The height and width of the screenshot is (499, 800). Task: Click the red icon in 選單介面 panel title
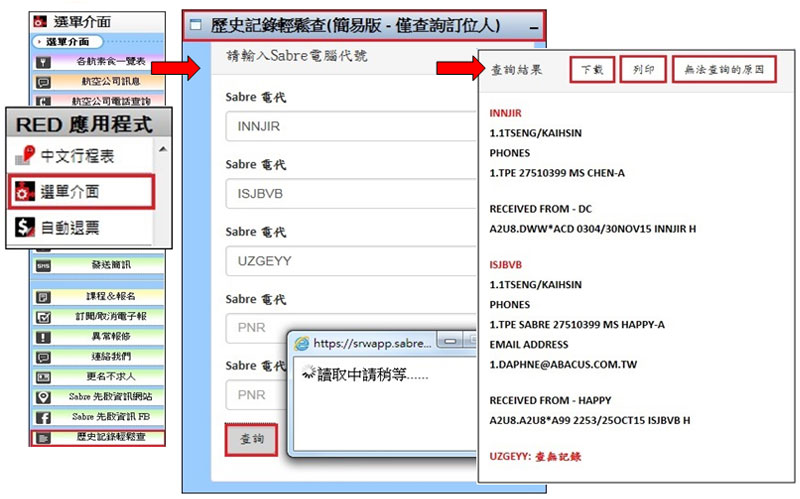tap(40, 21)
